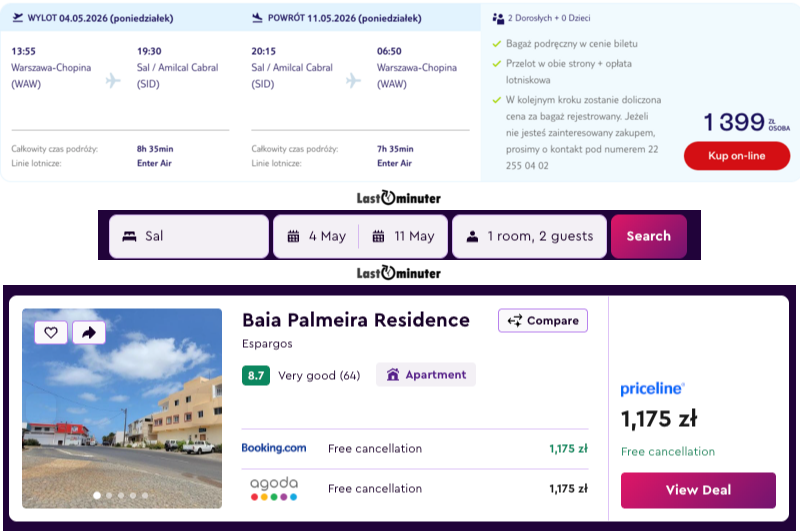Select the Booking.com offer row
Viewport: 800px width, 531px height.
414,449
